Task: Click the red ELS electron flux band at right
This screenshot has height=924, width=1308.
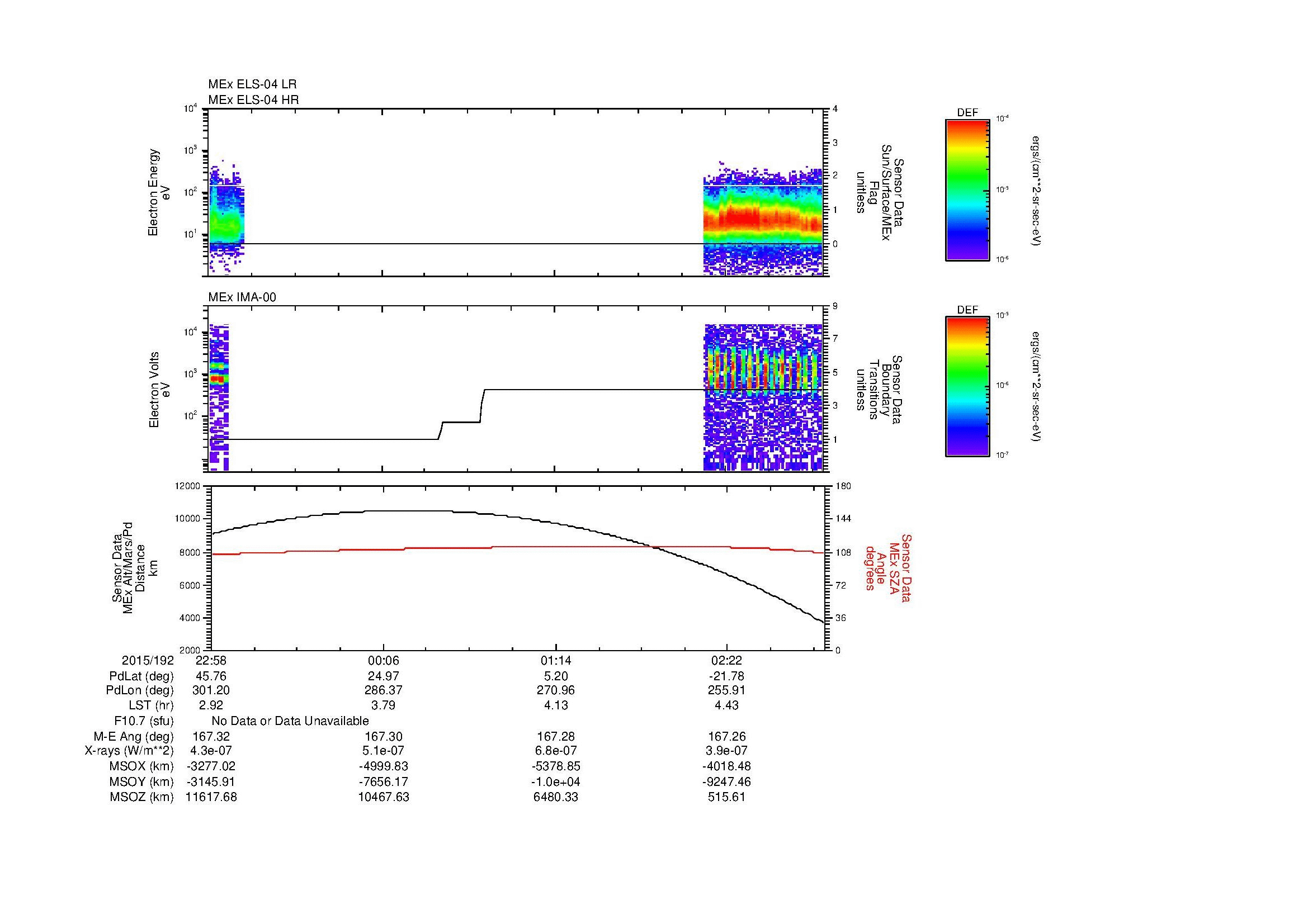Action: pyautogui.click(x=763, y=219)
